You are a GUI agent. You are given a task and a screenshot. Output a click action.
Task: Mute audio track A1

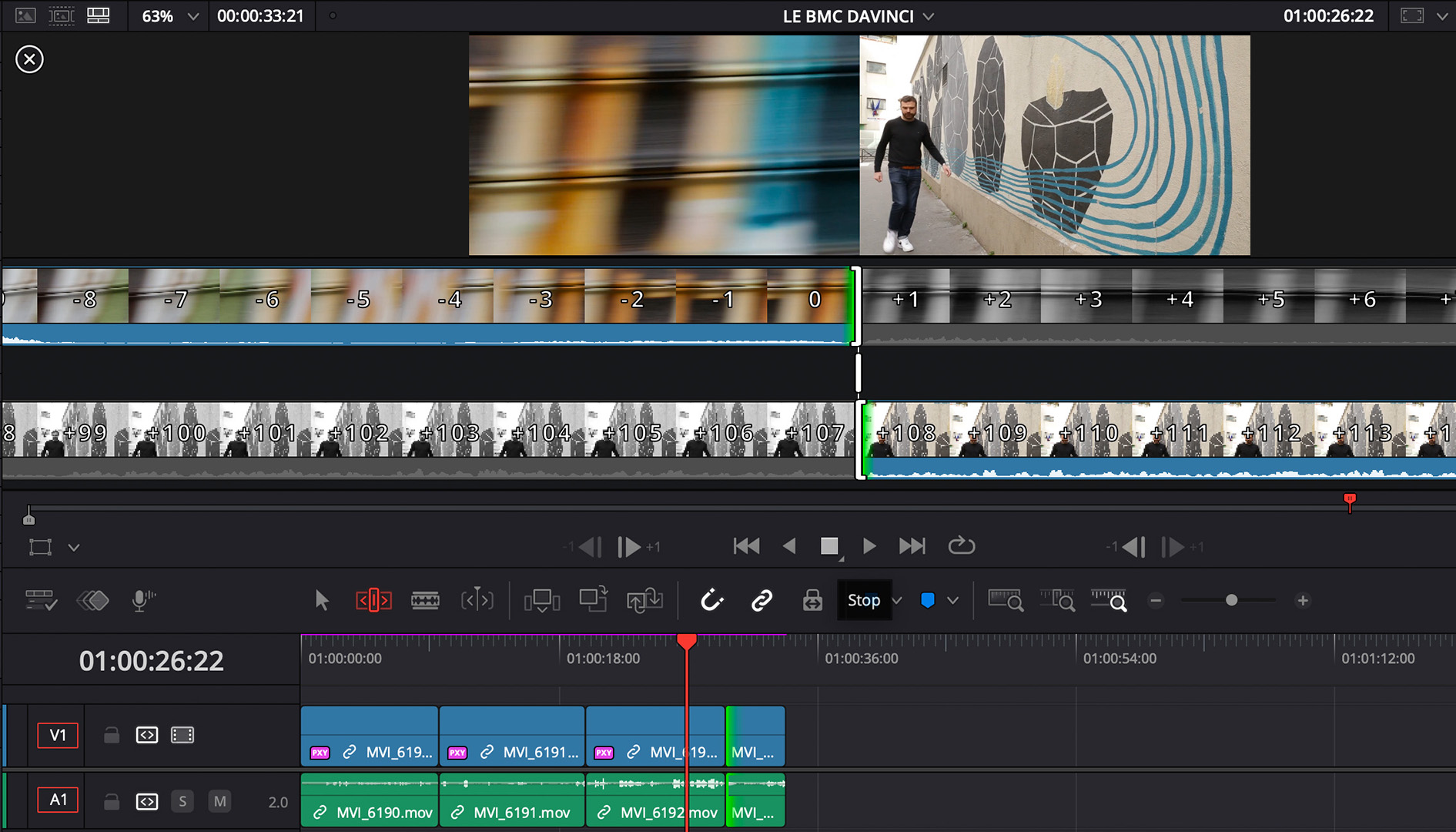tap(219, 801)
